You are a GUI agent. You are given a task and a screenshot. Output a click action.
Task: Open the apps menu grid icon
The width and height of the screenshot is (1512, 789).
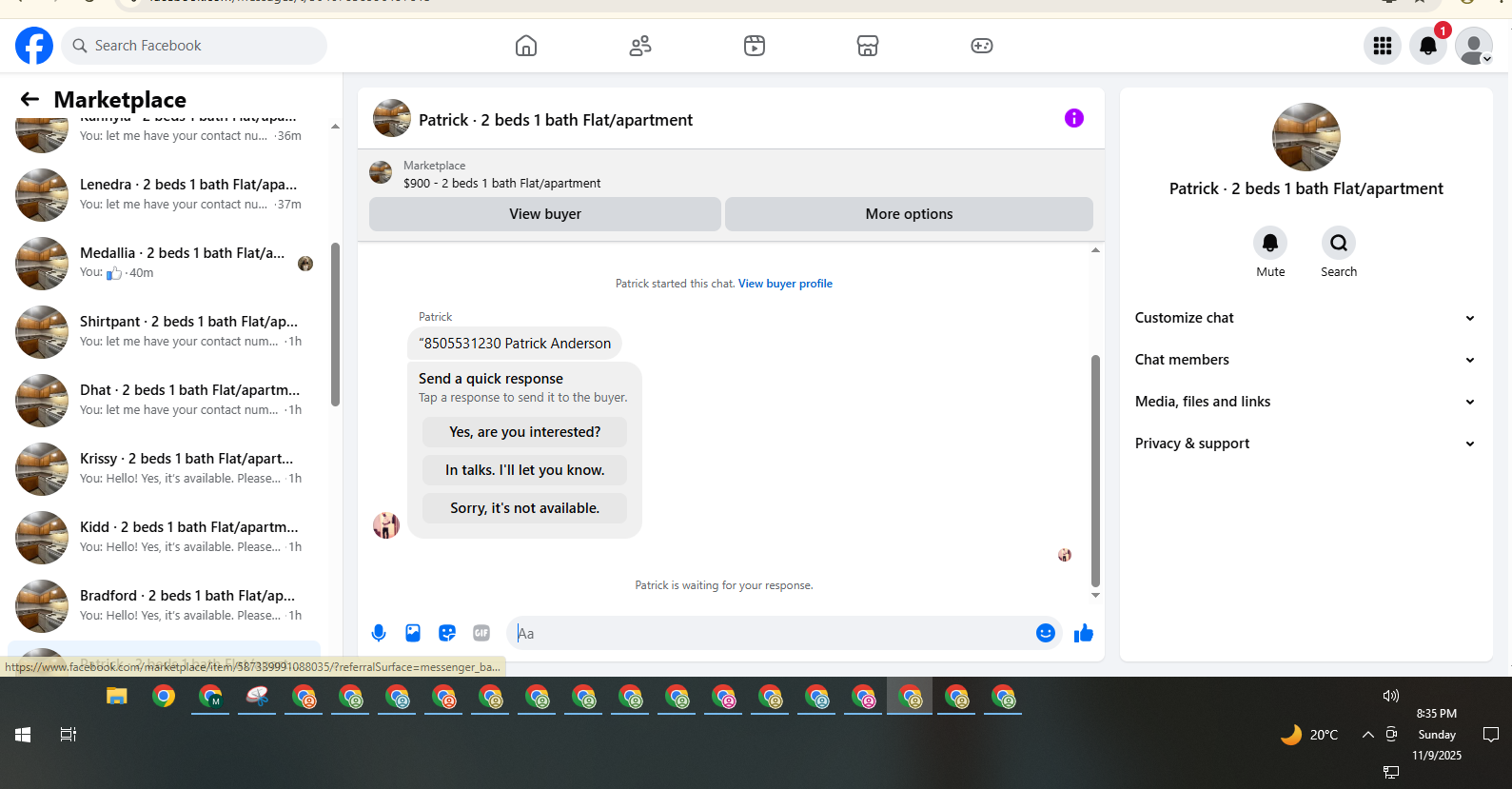[x=1383, y=46]
